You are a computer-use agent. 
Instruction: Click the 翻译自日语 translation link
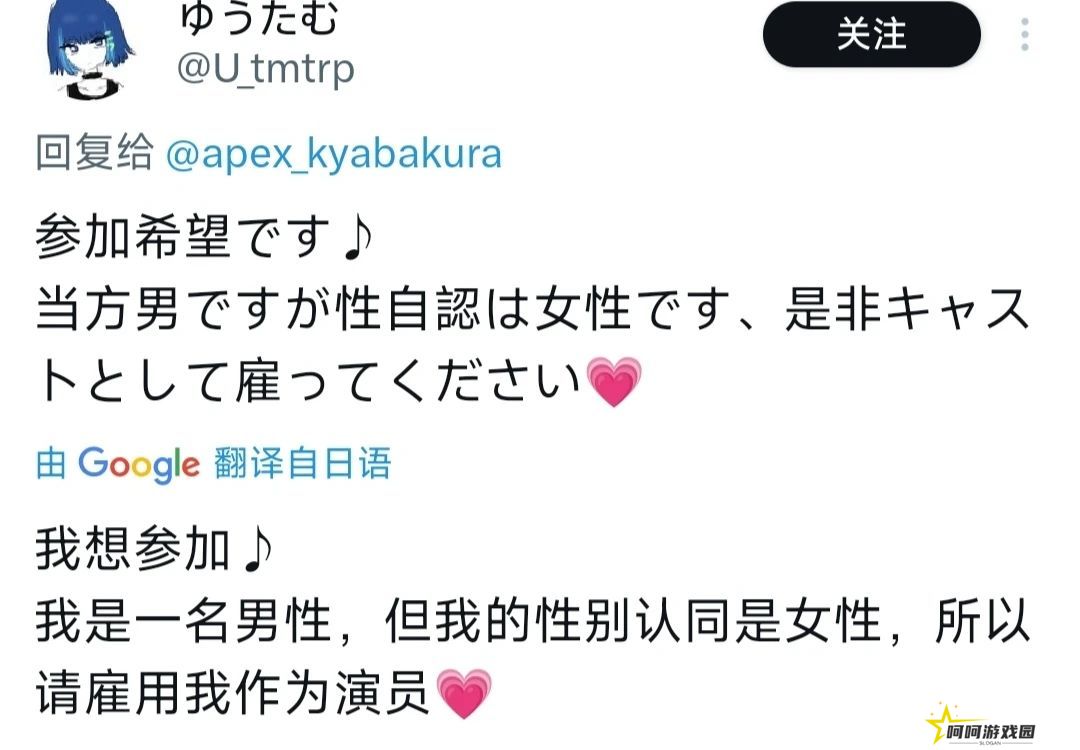[x=302, y=463]
